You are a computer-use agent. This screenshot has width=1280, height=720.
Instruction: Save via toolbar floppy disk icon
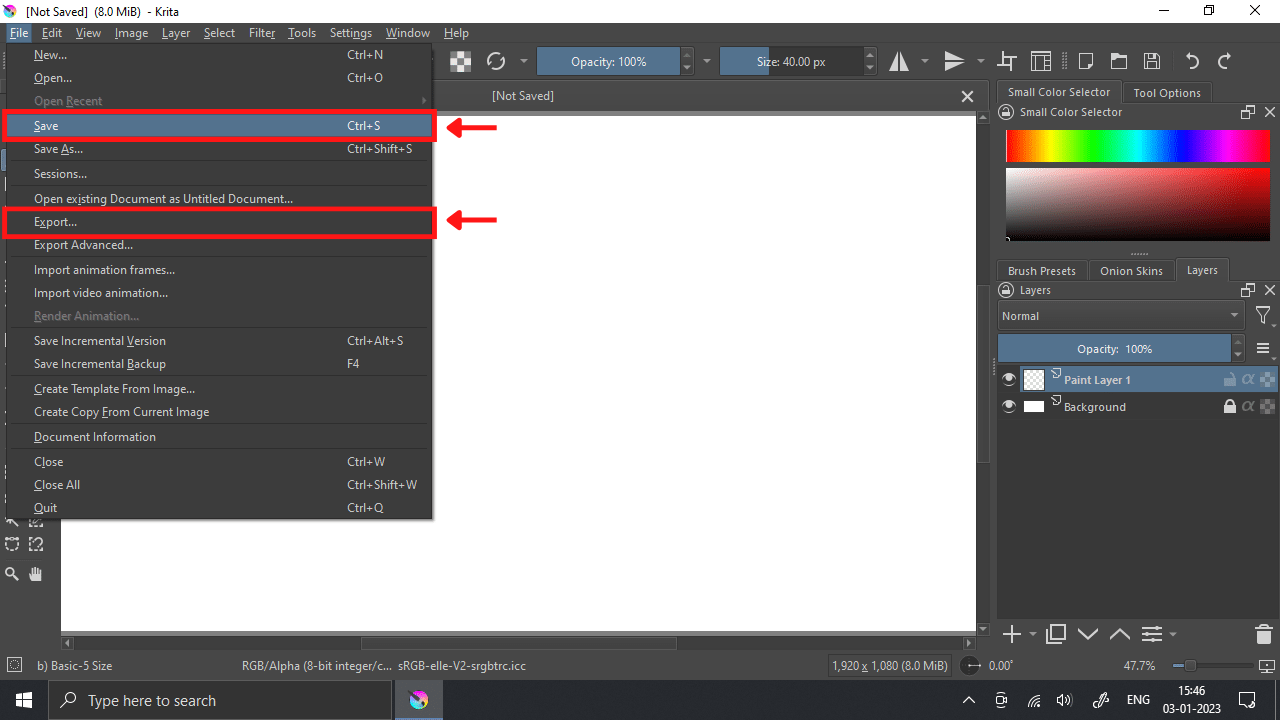[x=1152, y=61]
